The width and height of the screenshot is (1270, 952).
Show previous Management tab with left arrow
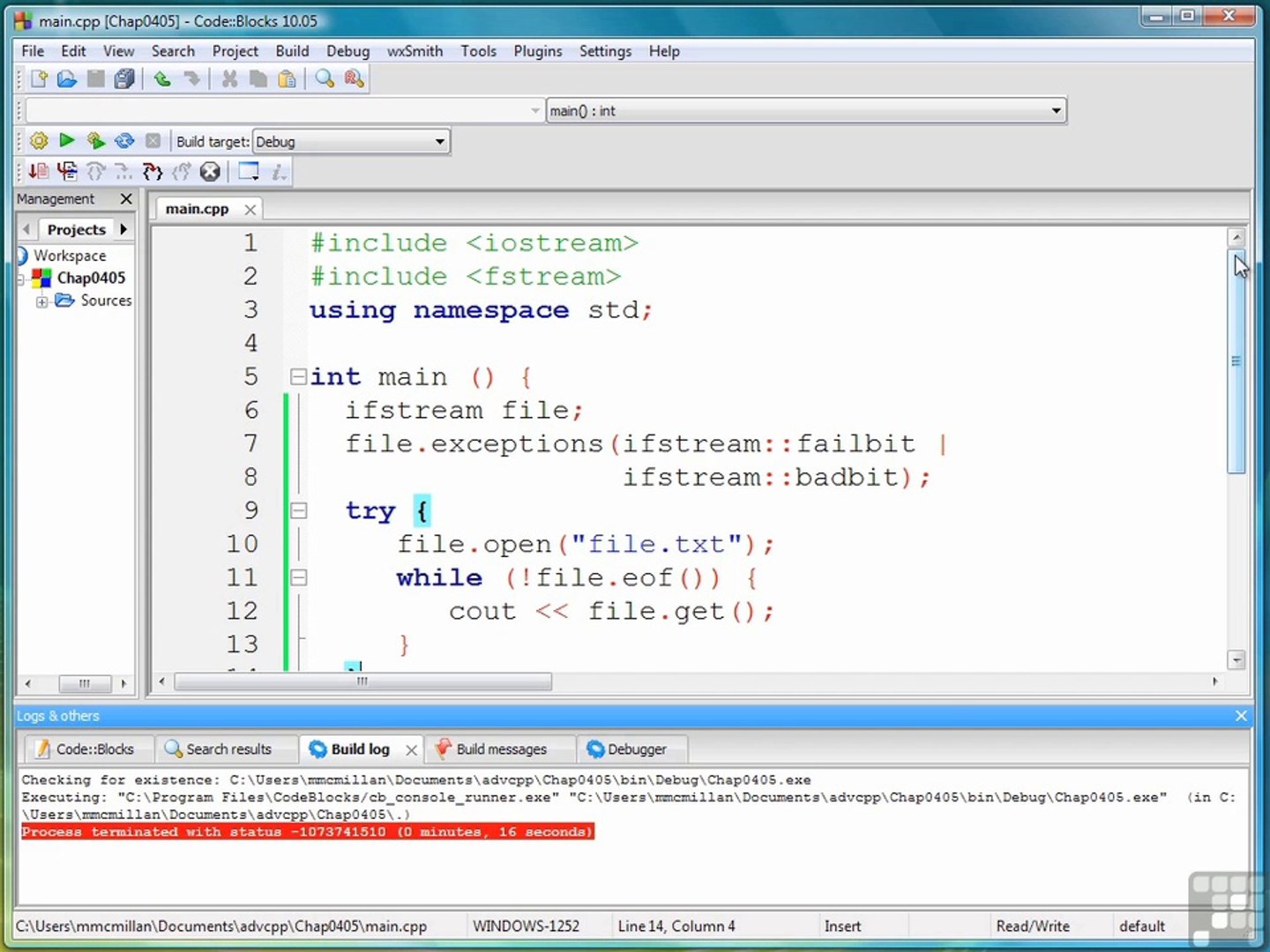(x=26, y=229)
